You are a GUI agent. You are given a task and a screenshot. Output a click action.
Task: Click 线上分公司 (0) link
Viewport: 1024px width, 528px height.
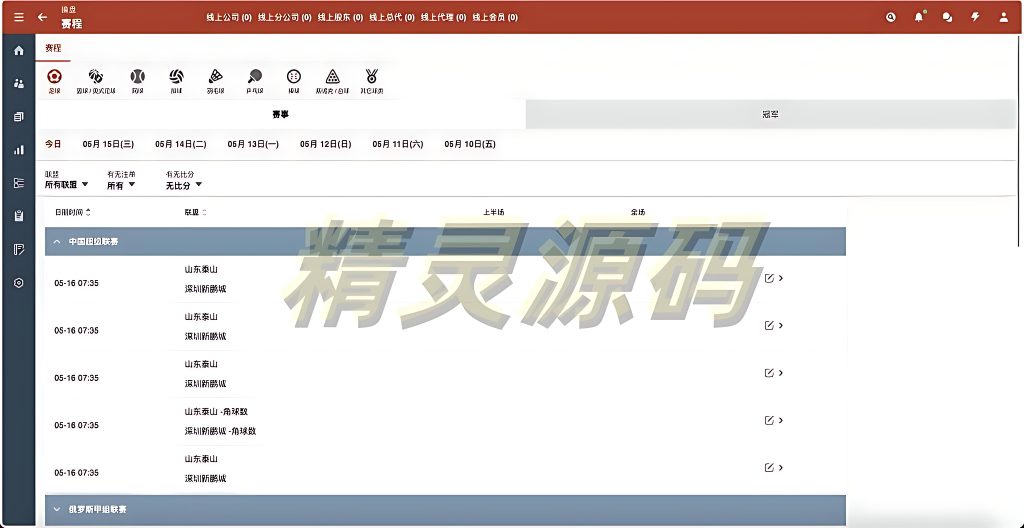(284, 18)
